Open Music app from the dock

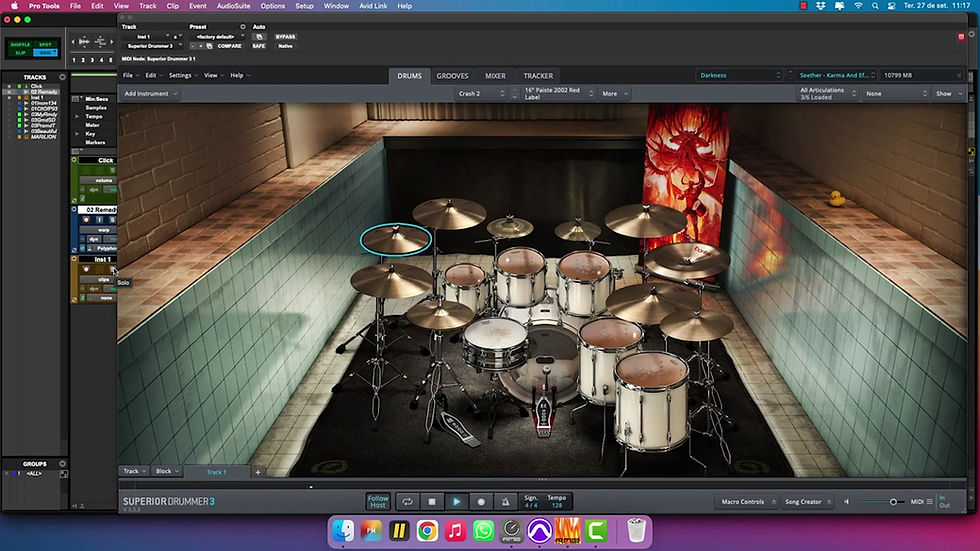456,531
